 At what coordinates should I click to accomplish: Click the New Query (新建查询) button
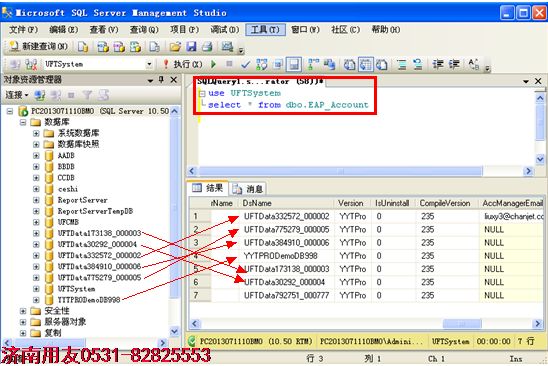point(38,46)
